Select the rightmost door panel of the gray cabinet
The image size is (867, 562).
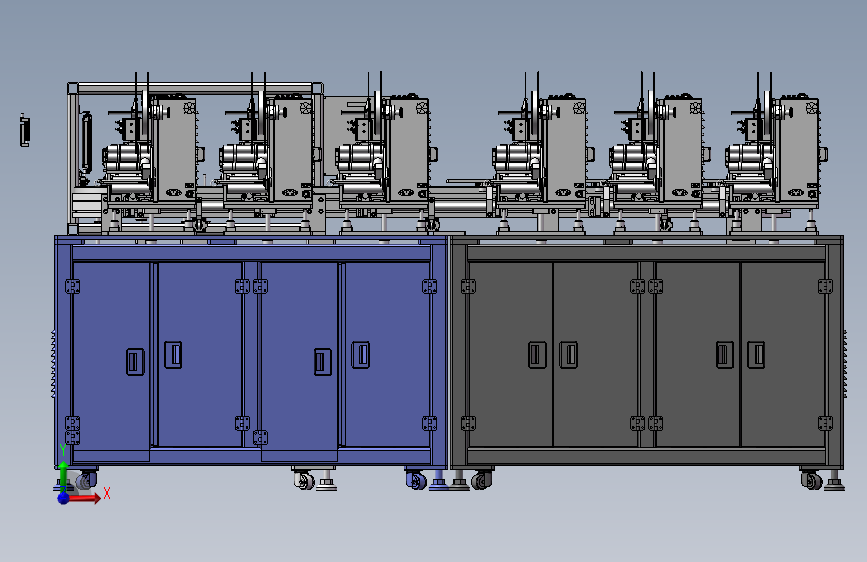point(782,354)
